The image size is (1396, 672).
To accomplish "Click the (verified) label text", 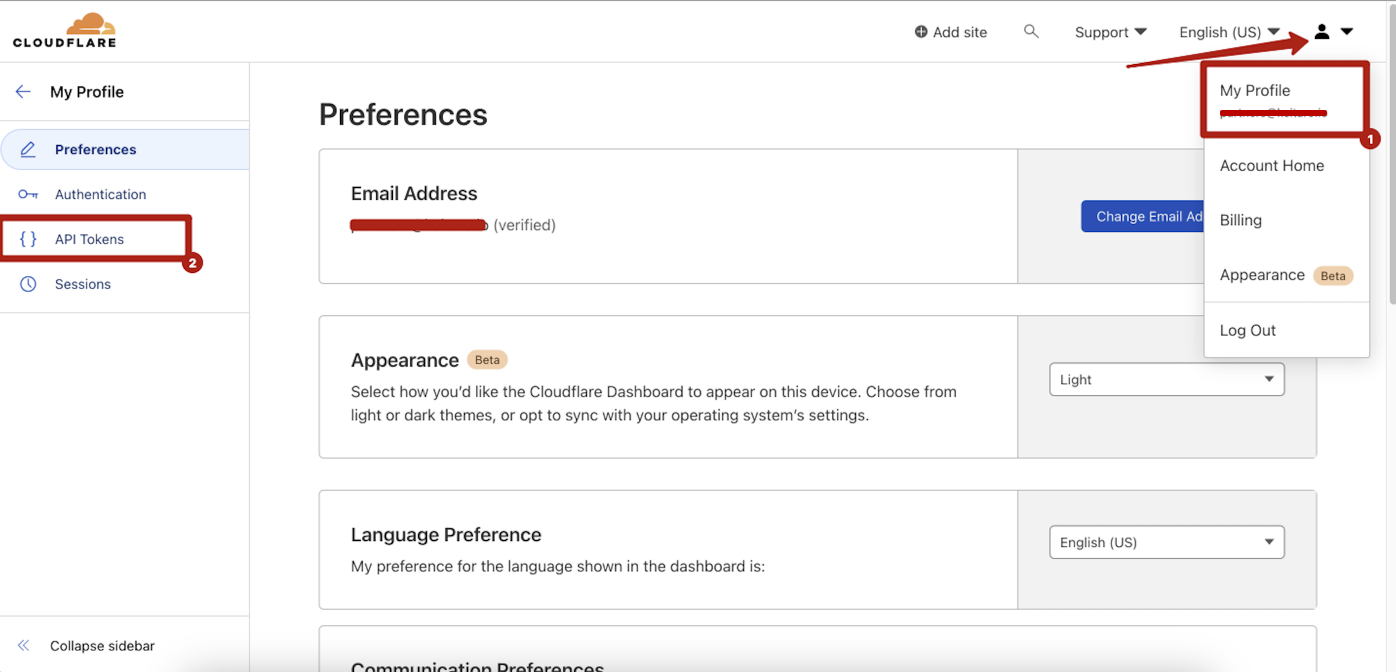I will pos(524,225).
